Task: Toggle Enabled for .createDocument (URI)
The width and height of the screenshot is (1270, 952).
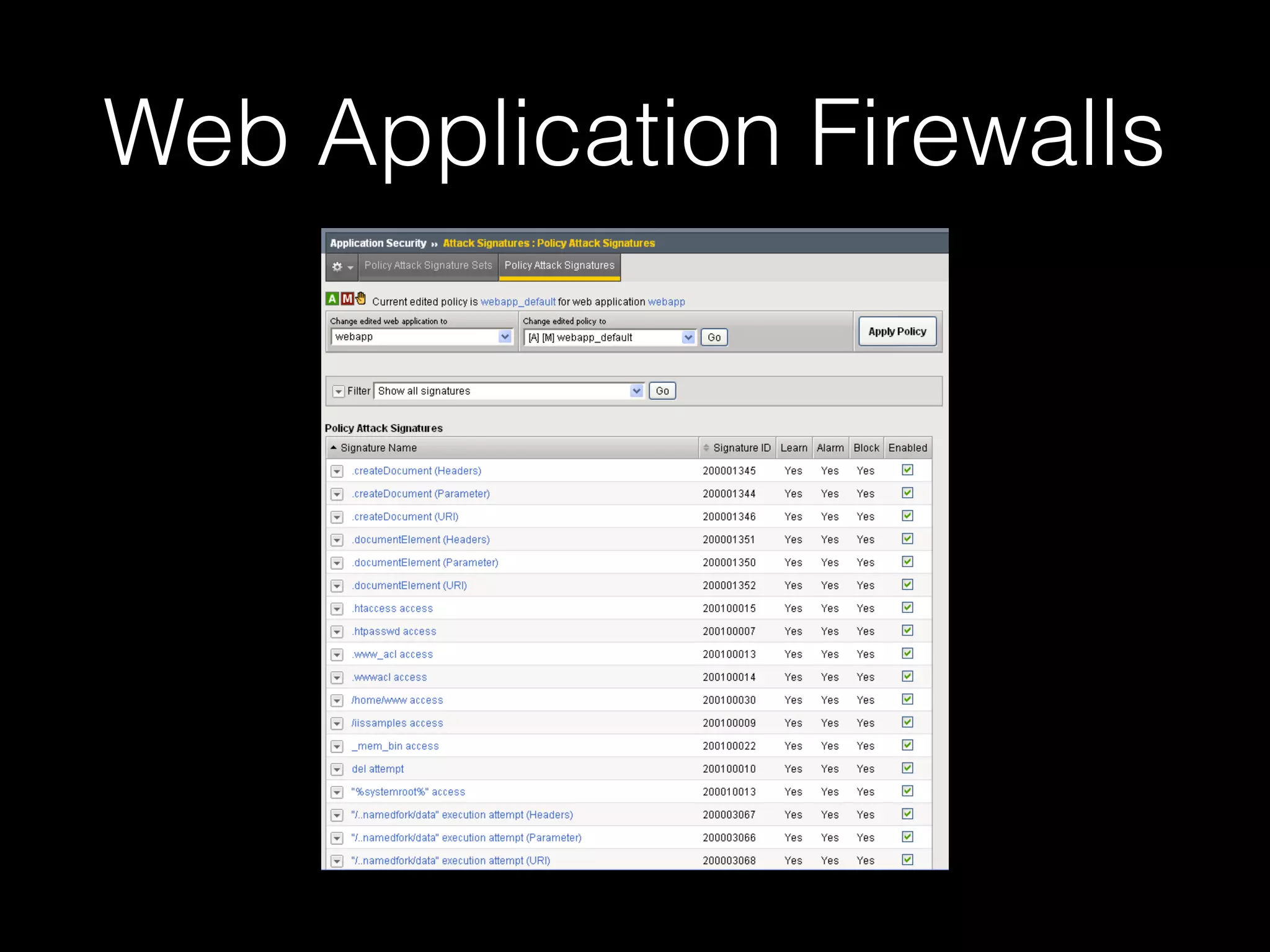Action: click(907, 516)
